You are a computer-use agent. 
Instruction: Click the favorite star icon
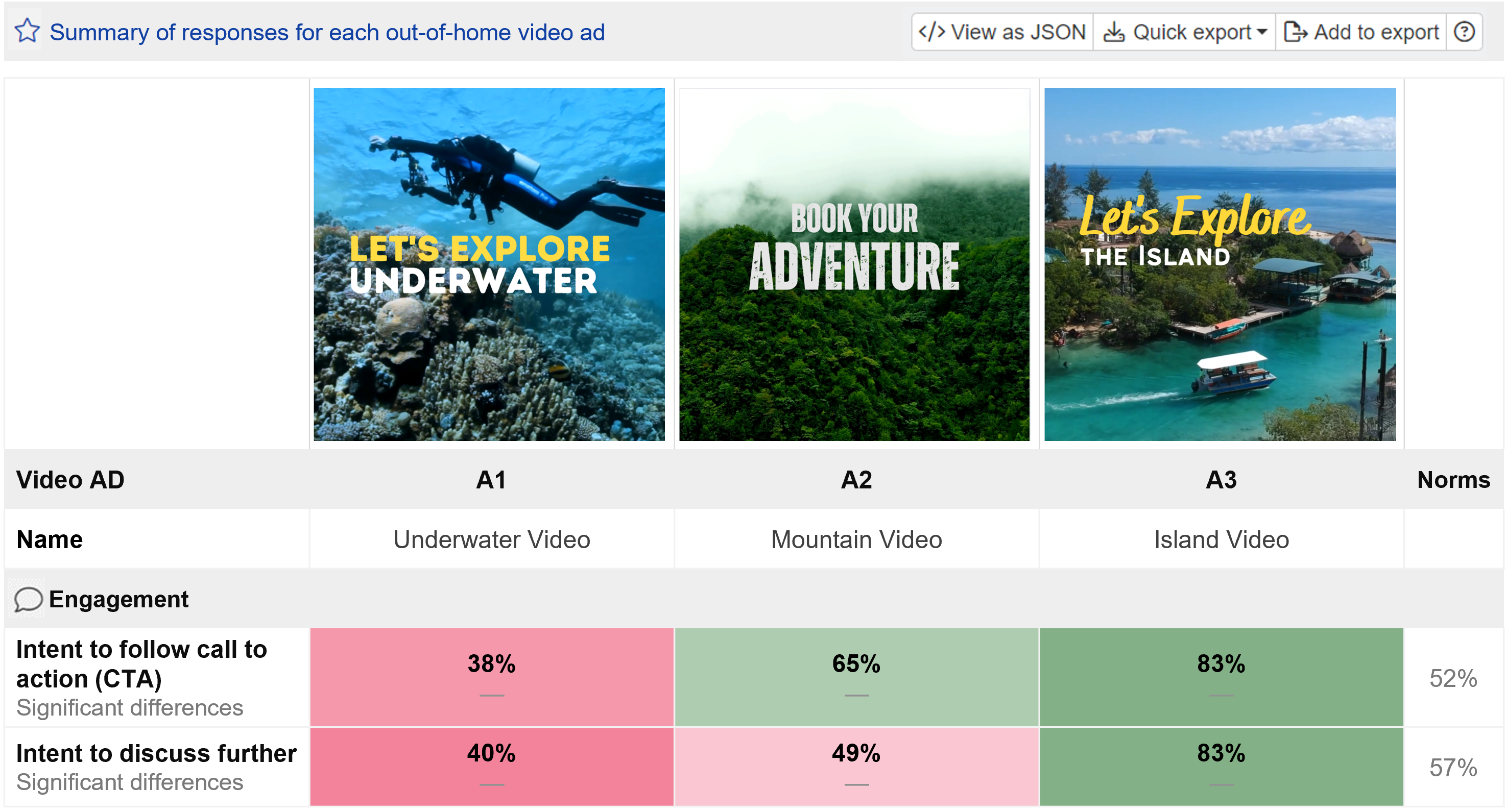point(27,32)
